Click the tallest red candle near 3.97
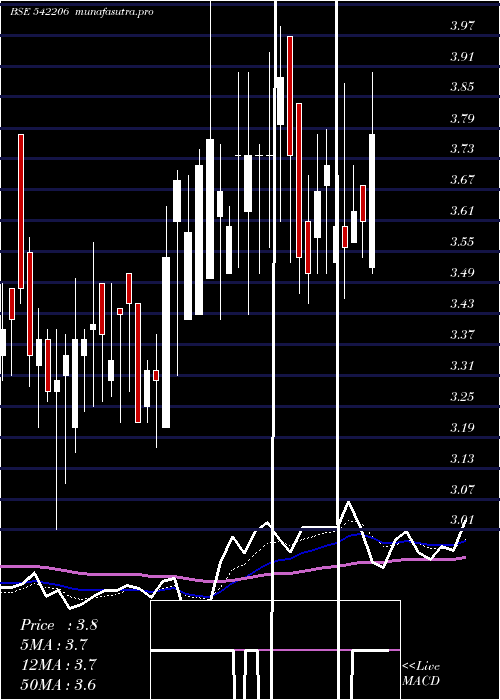This screenshot has height=700, width=500. tap(290, 96)
